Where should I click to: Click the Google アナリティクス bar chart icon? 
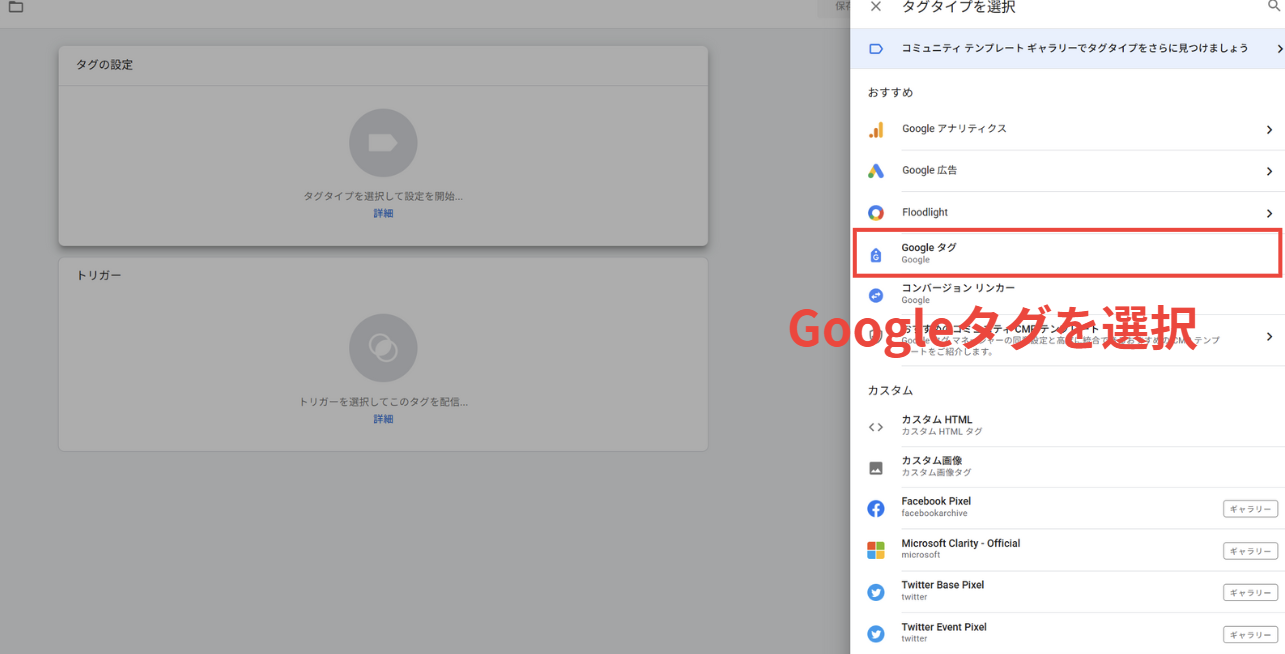(x=876, y=130)
